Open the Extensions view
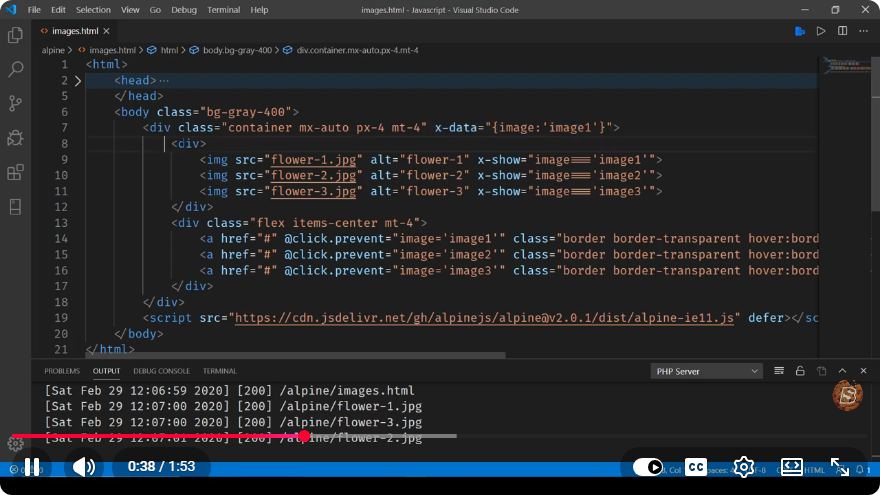The width and height of the screenshot is (880, 495). (15, 172)
